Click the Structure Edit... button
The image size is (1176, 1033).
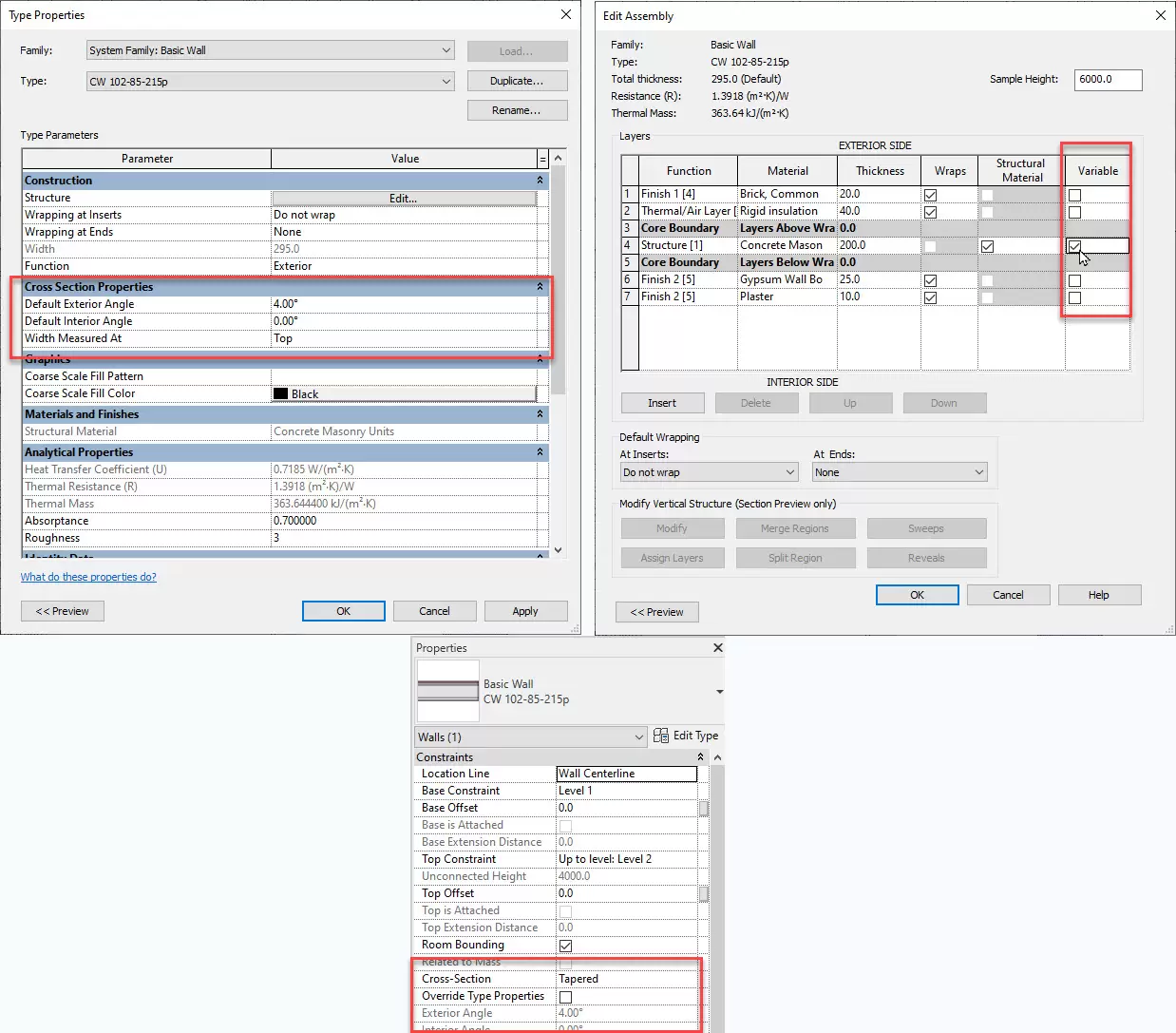point(404,199)
